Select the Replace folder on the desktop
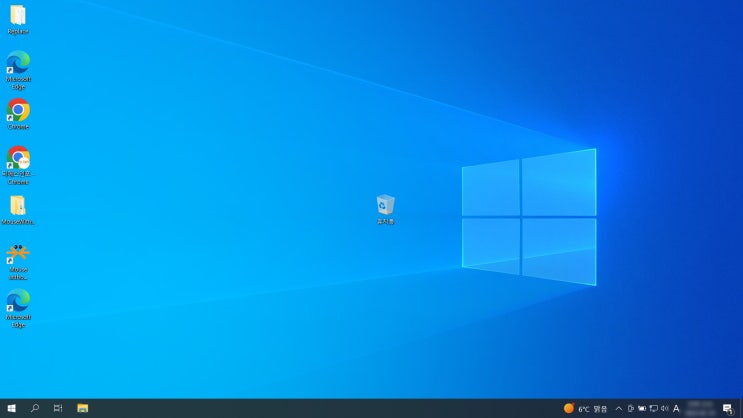This screenshot has width=743, height=418. (x=18, y=20)
